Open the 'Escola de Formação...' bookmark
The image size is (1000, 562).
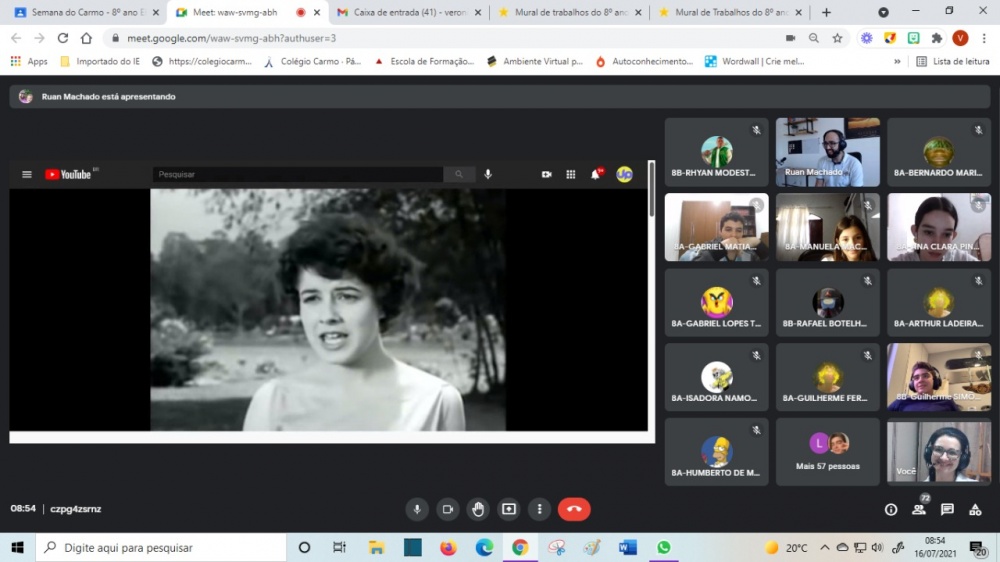click(424, 61)
